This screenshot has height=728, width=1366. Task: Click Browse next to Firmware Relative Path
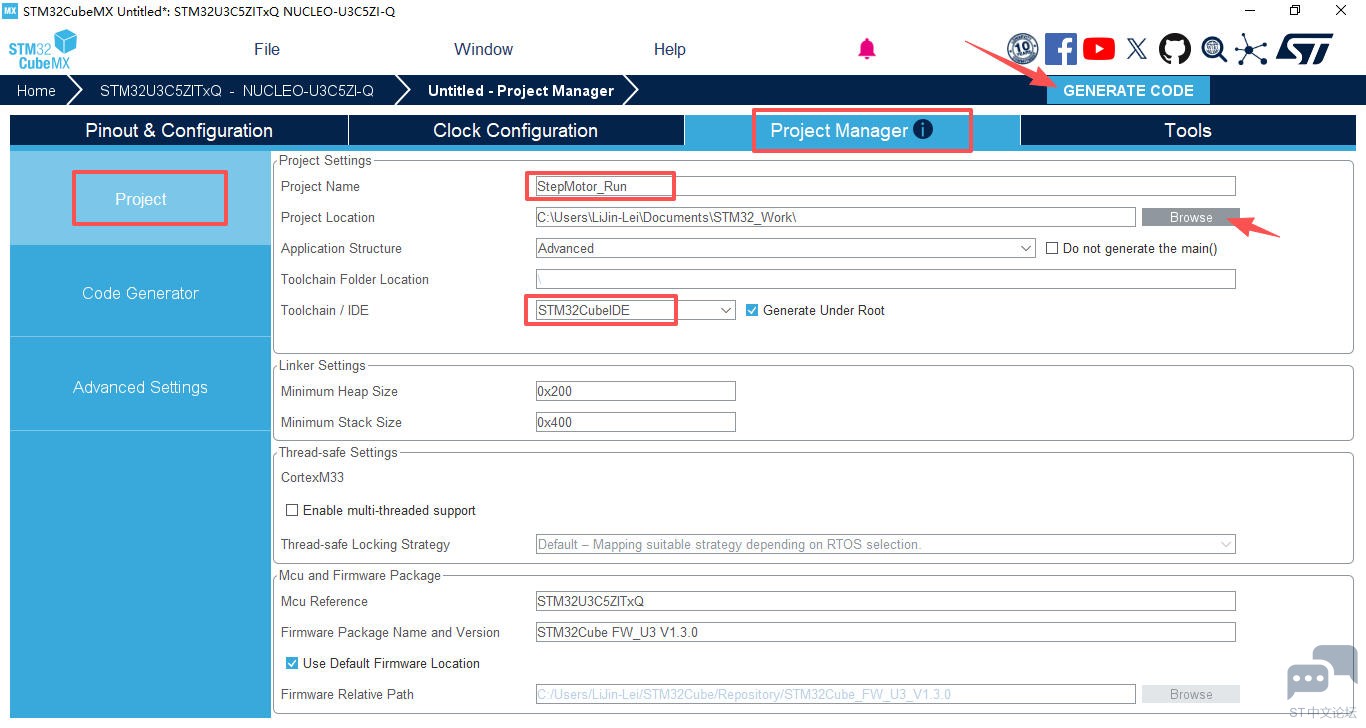tap(1191, 694)
